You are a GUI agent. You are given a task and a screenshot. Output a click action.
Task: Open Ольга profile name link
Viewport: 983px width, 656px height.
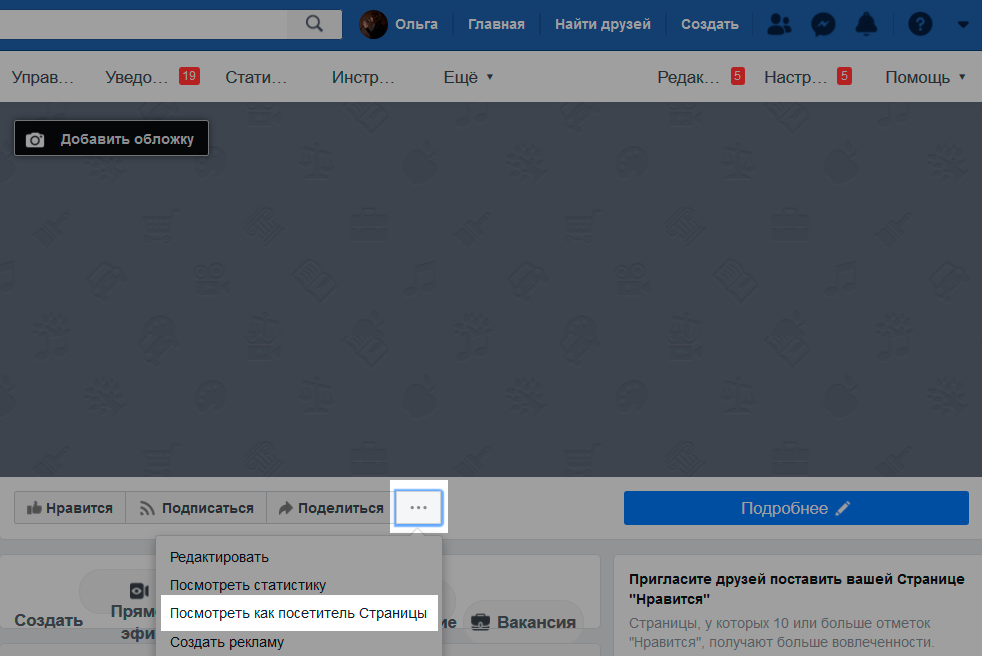416,24
